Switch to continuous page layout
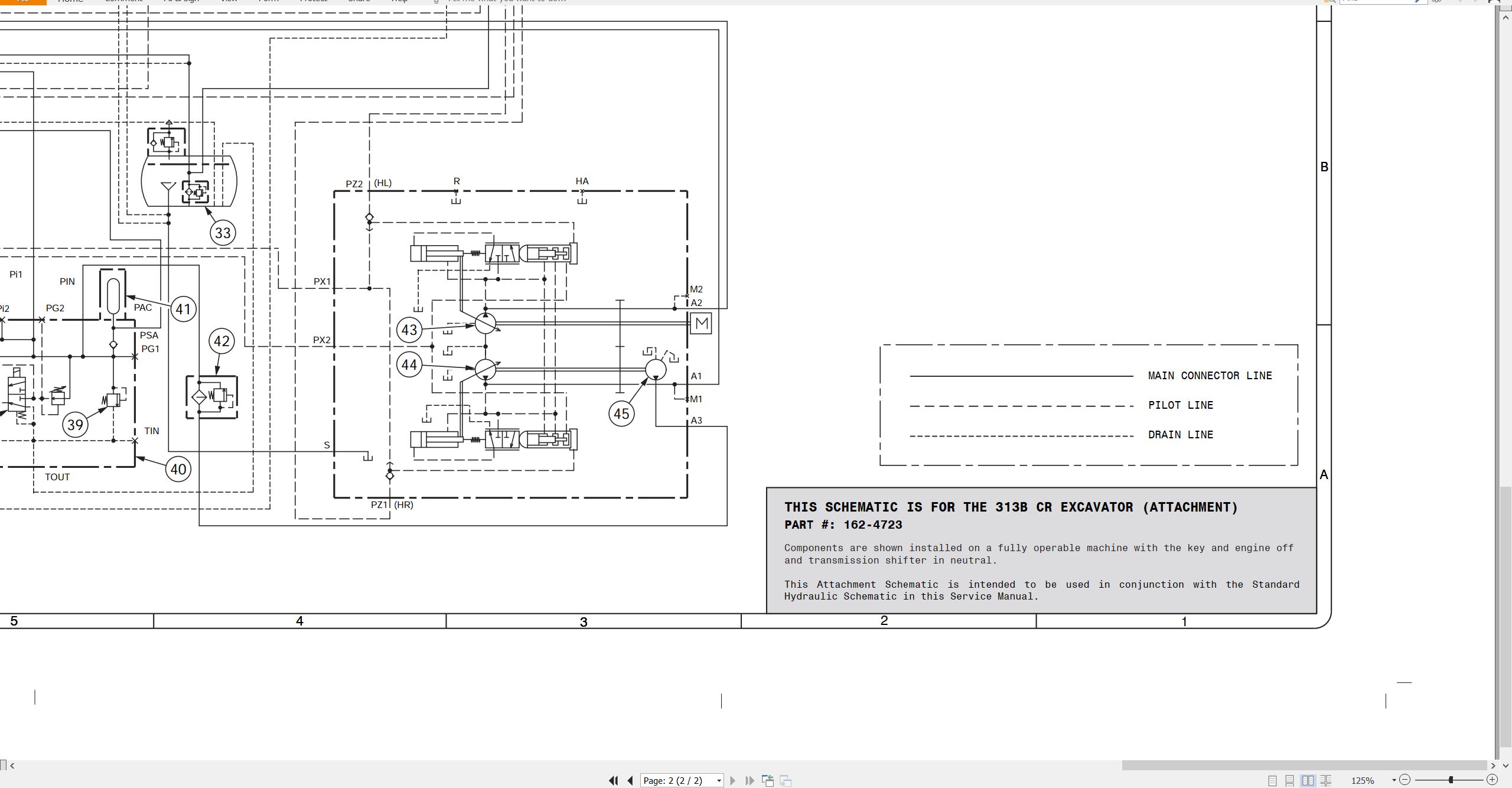This screenshot has width=1512, height=788. 1290,780
